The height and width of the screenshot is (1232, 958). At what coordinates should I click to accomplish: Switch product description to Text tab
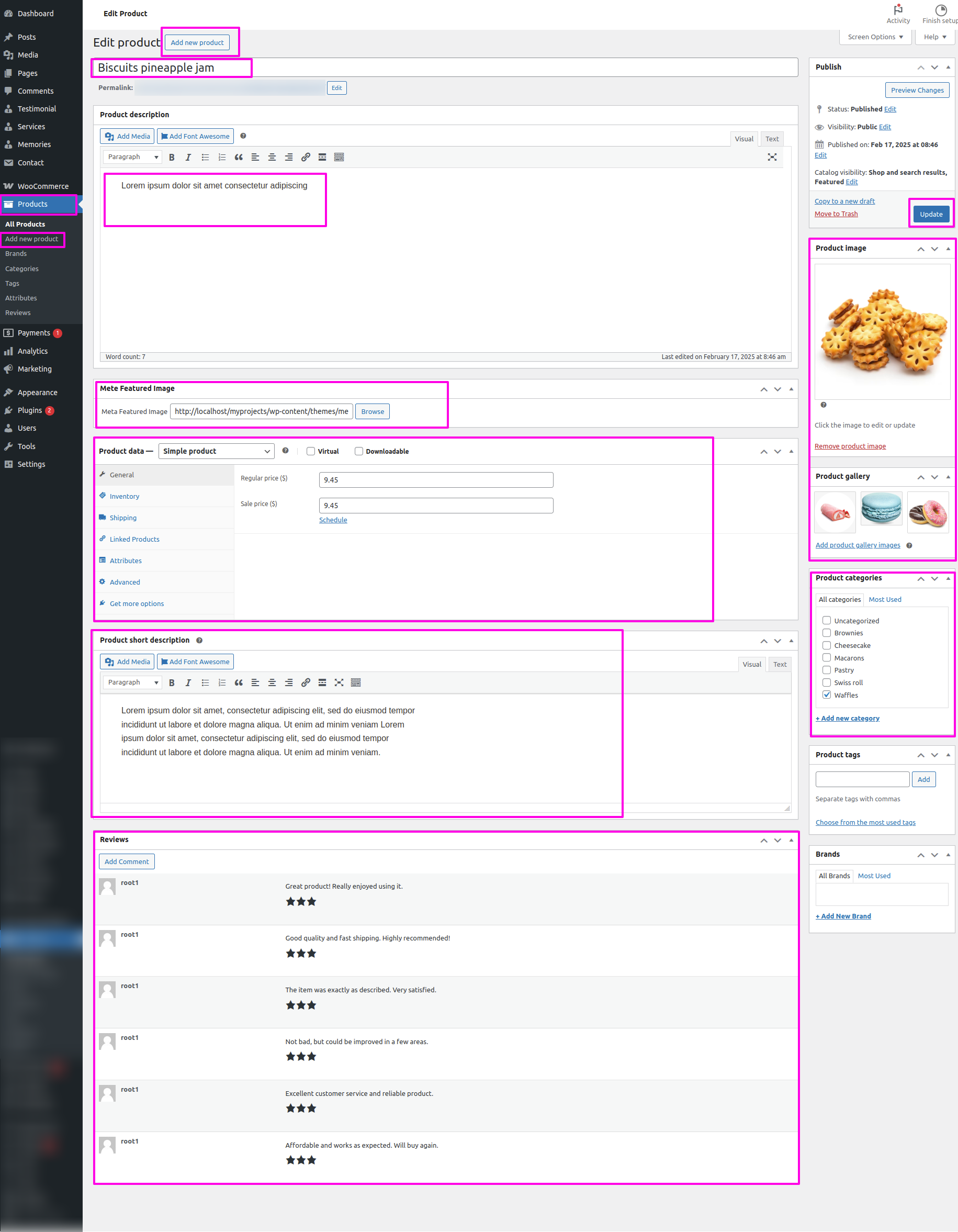pyautogui.click(x=771, y=139)
